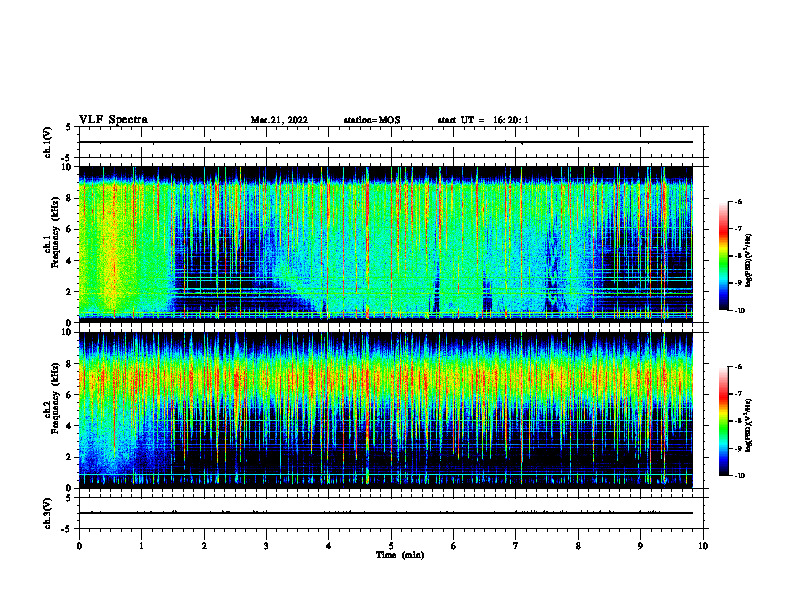This screenshot has height=612, width=792.
Task: Click the ch.2 colorbar '-10' label
Action: 739,476
